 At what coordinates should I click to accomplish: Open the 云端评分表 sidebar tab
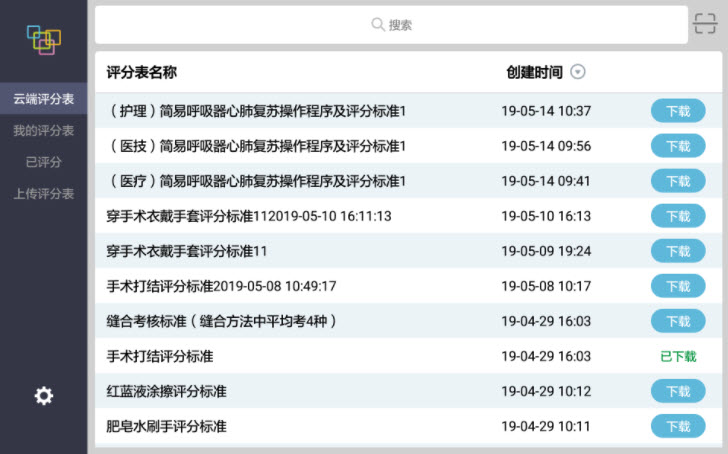(x=44, y=98)
